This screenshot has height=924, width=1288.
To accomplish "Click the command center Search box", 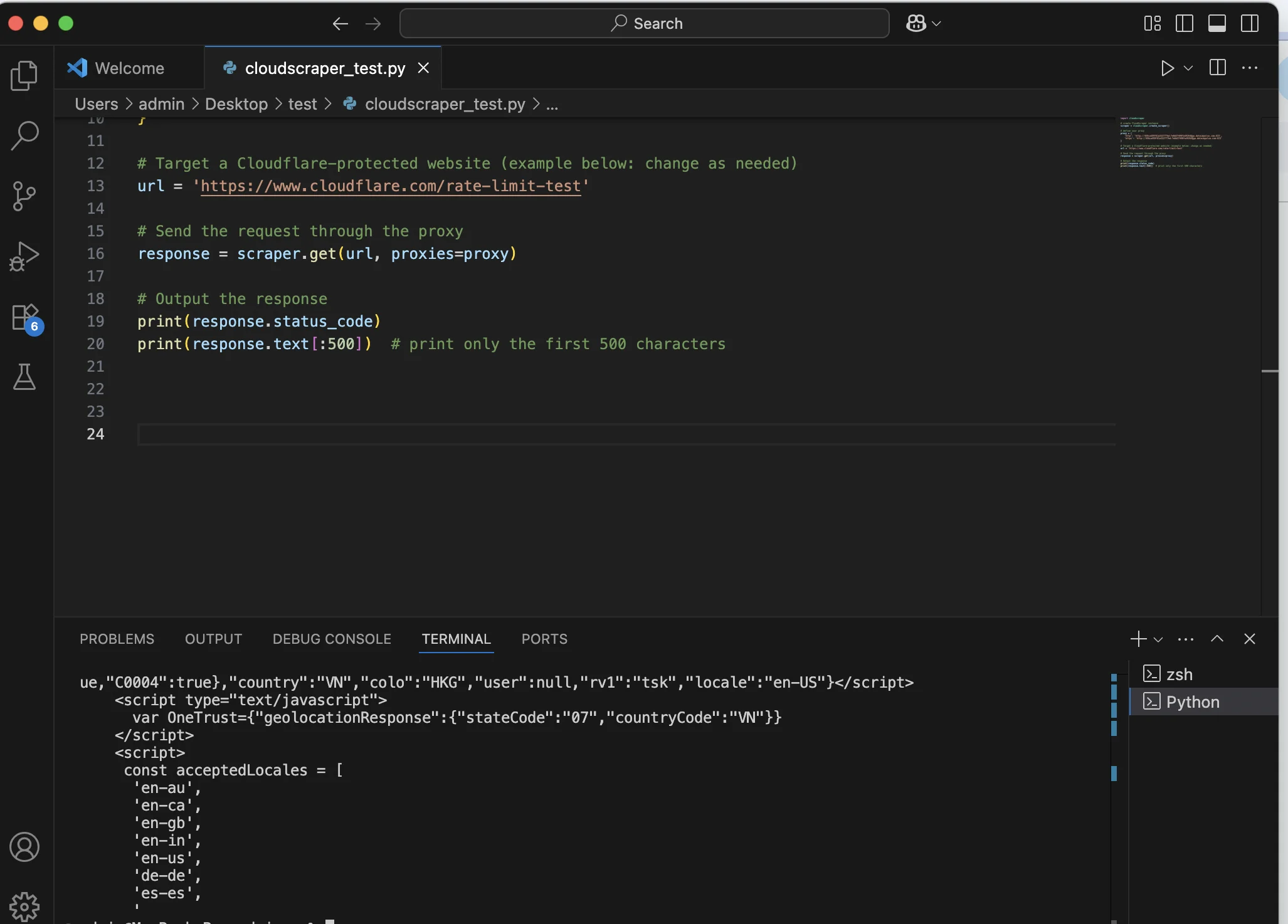I will [645, 24].
